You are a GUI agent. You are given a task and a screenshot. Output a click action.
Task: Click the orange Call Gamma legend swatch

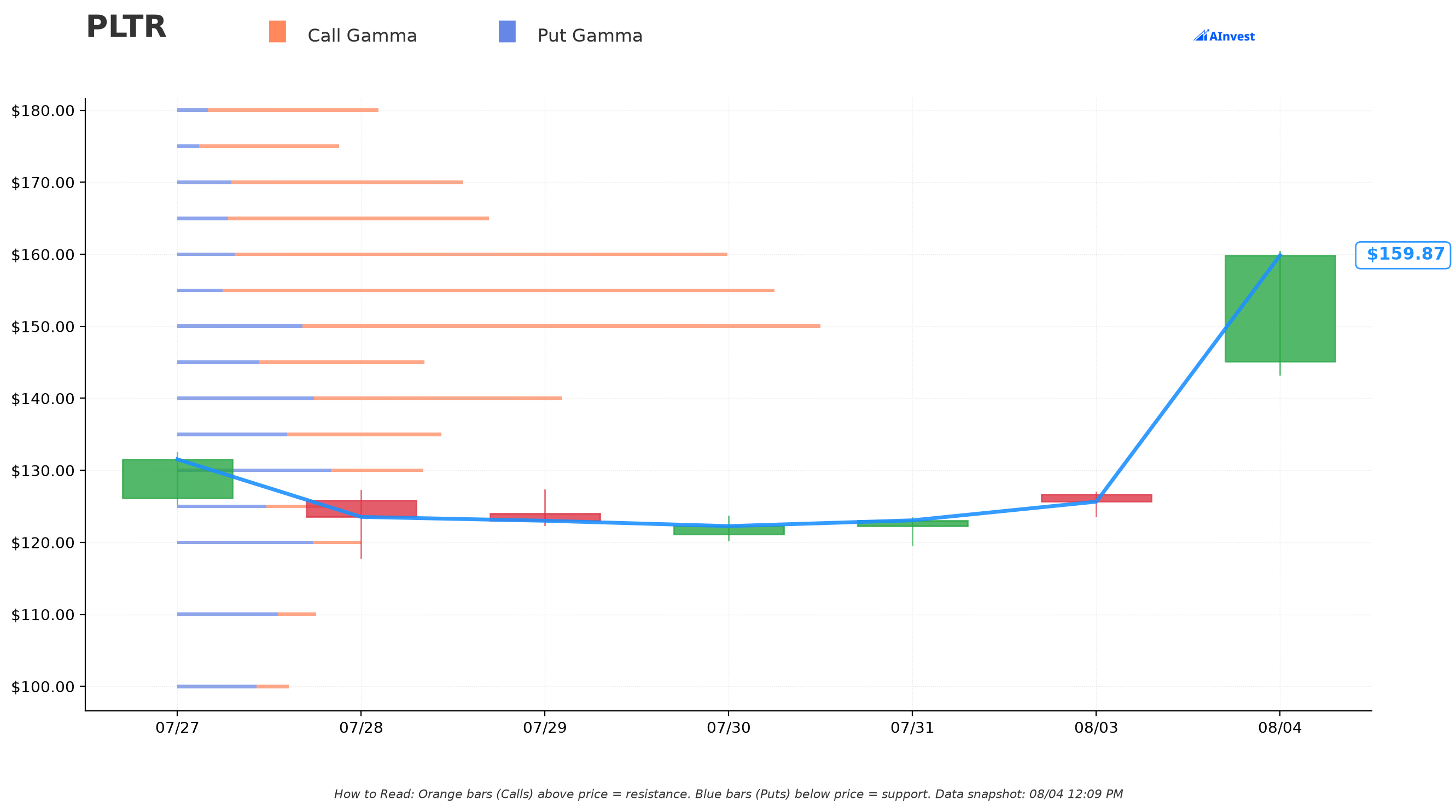(x=277, y=32)
